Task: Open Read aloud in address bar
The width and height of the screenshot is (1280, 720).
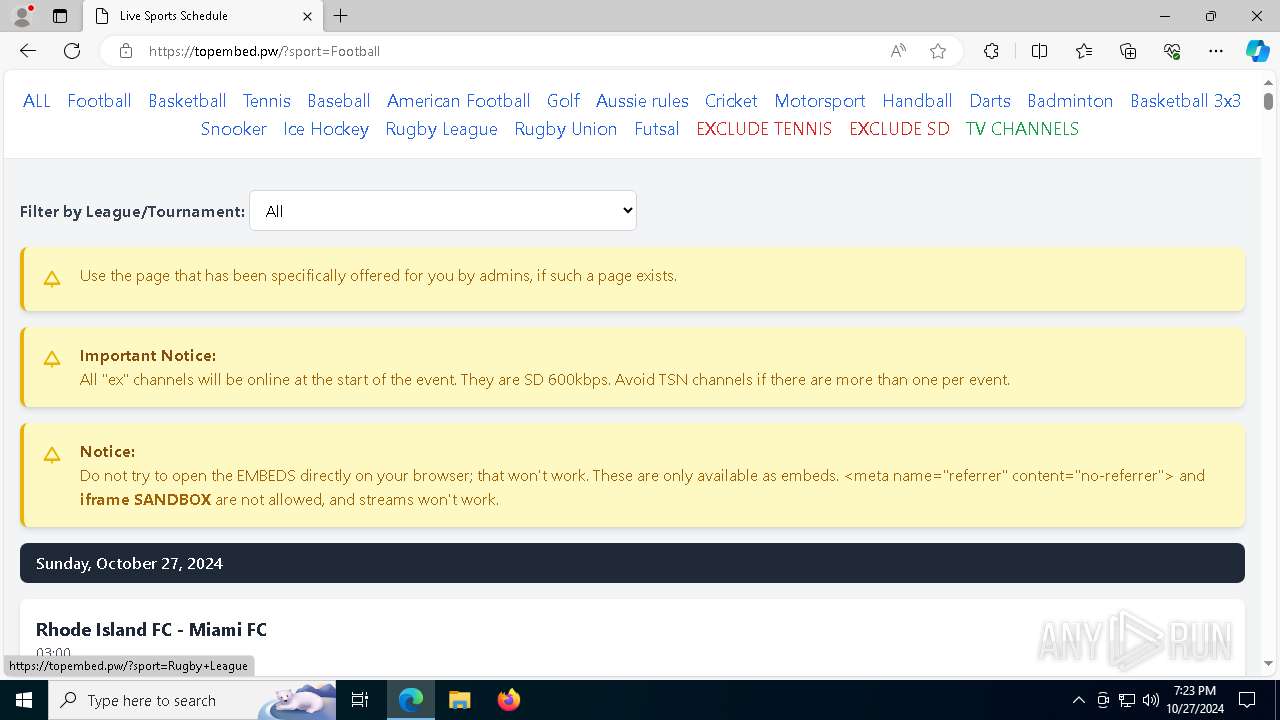Action: click(x=898, y=51)
